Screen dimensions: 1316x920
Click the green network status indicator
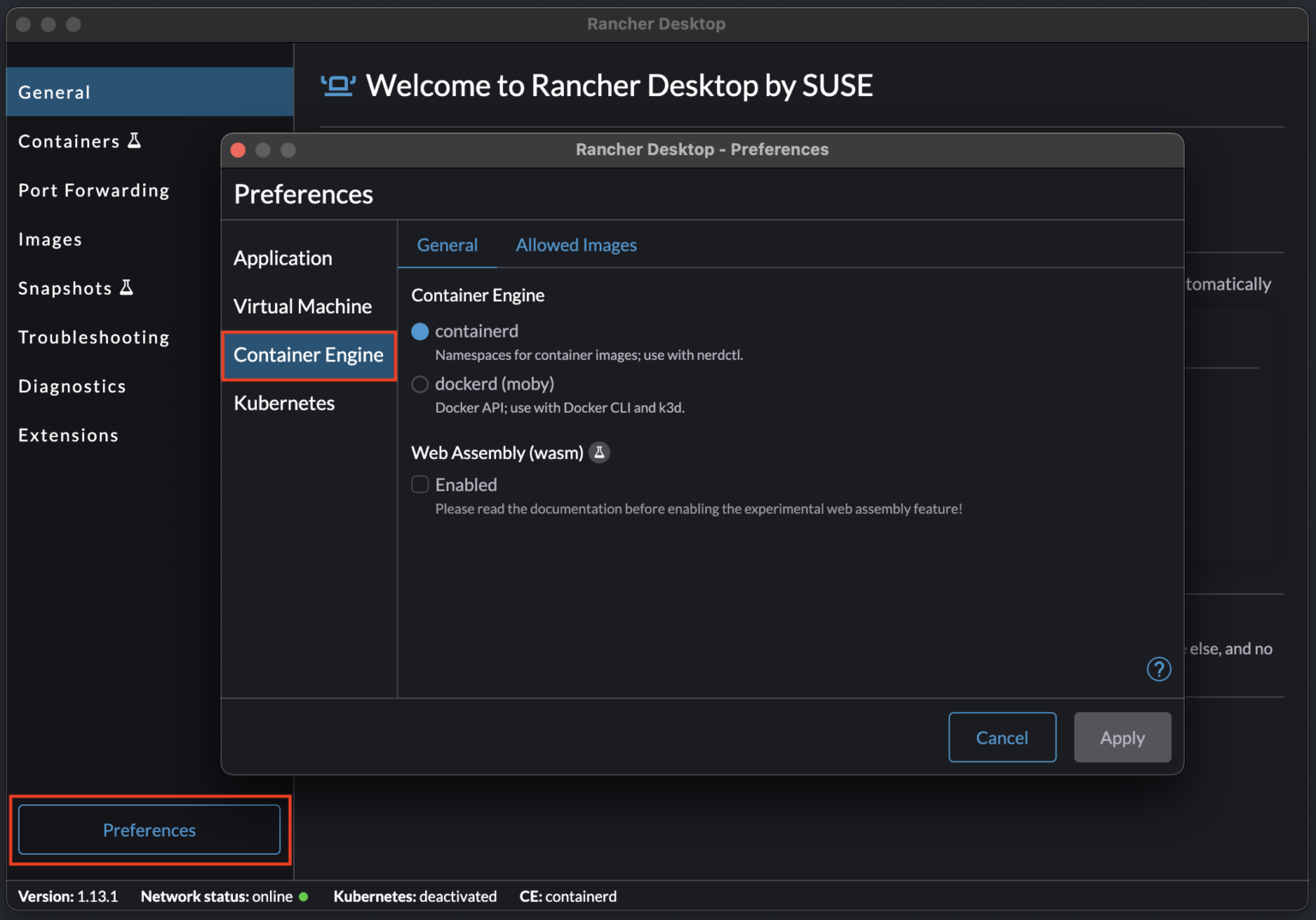[303, 896]
